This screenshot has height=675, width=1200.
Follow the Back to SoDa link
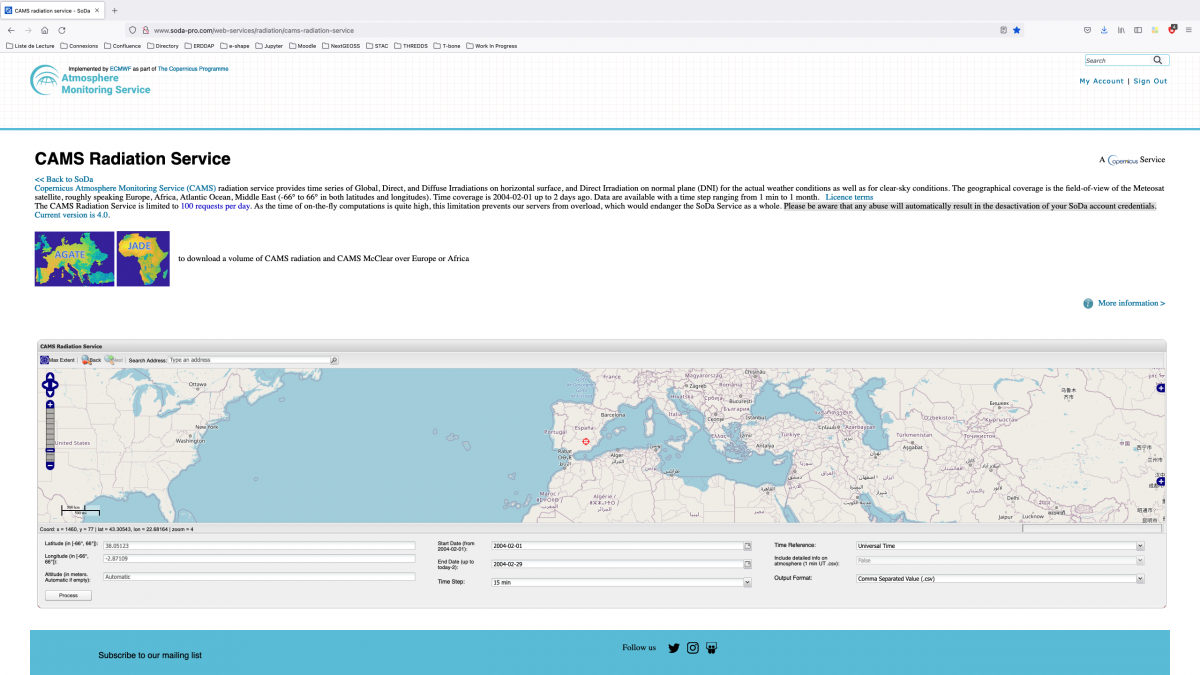click(64, 179)
